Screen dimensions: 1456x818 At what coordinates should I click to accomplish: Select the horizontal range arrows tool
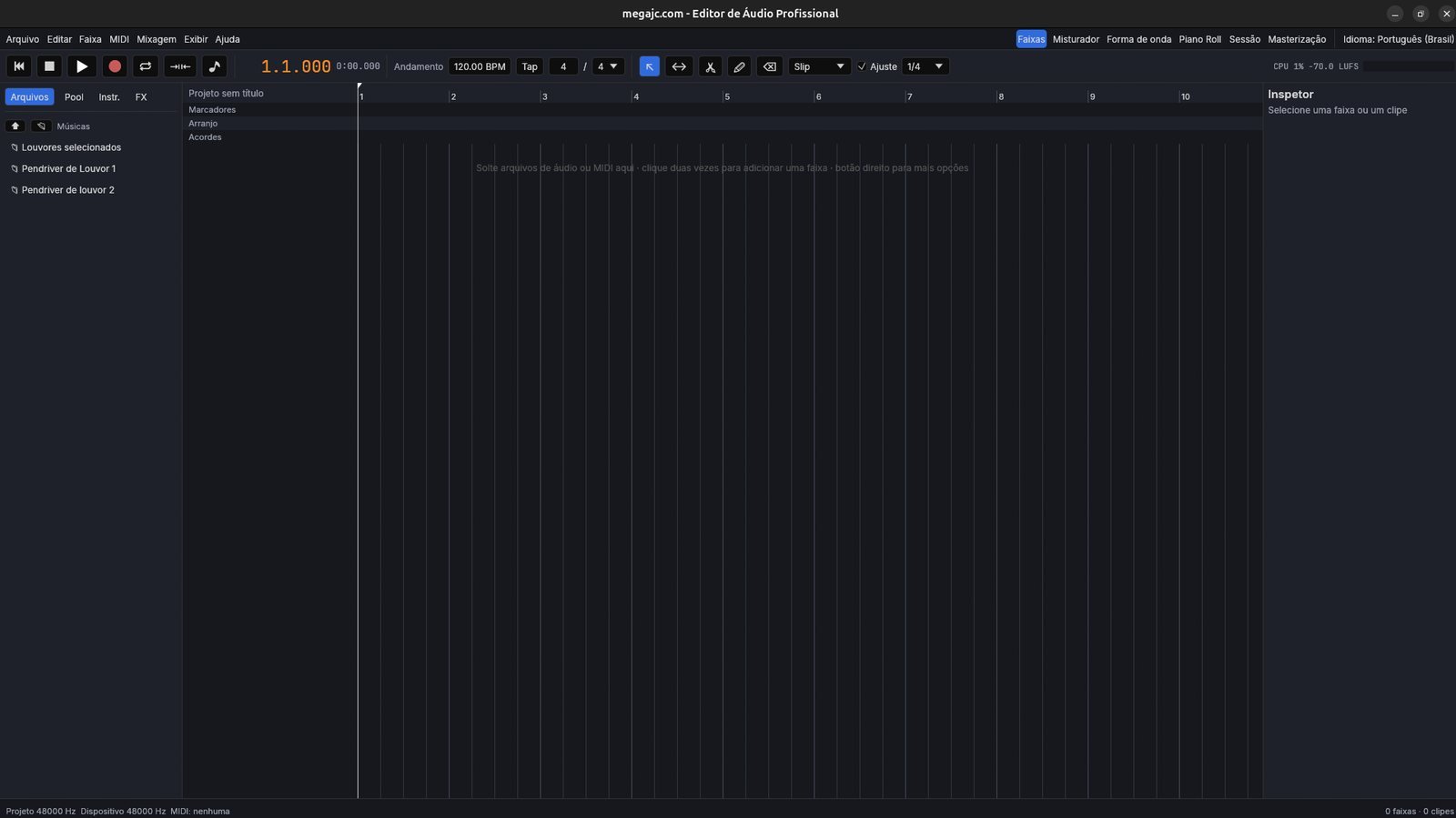point(679,66)
